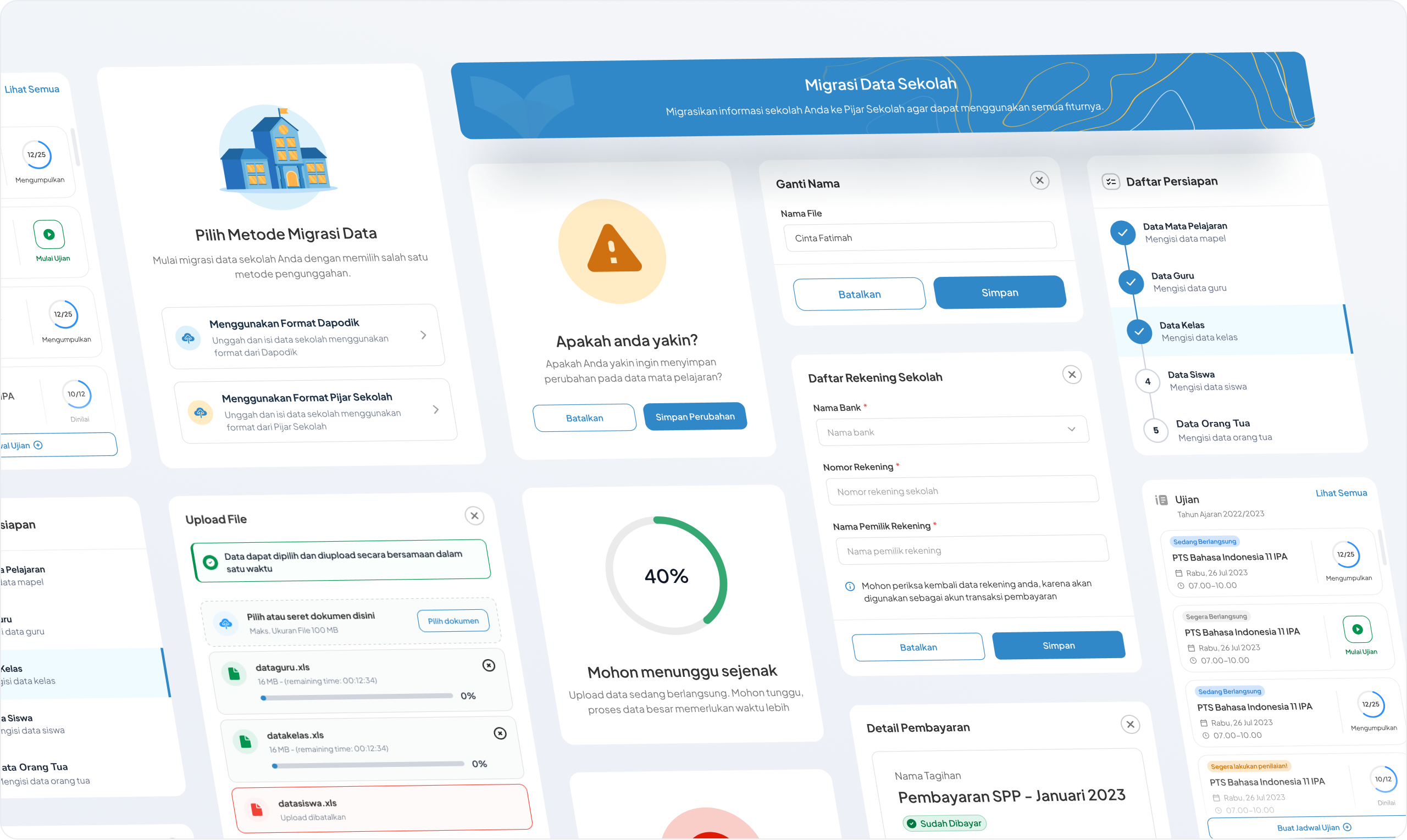The height and width of the screenshot is (840, 1407).
Task: Cancel the dataguru.xls upload
Action: click(489, 666)
